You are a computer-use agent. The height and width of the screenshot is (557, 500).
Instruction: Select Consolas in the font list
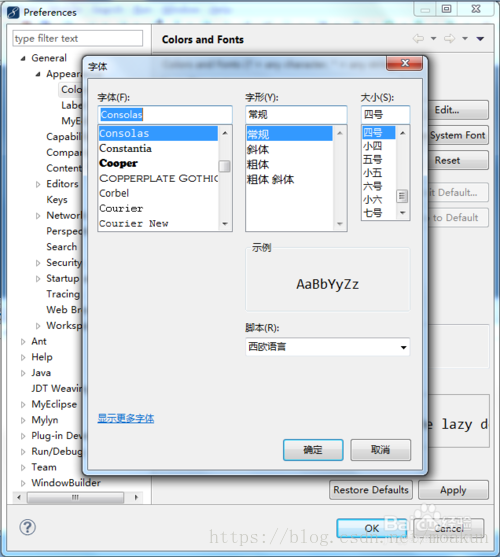tap(158, 134)
